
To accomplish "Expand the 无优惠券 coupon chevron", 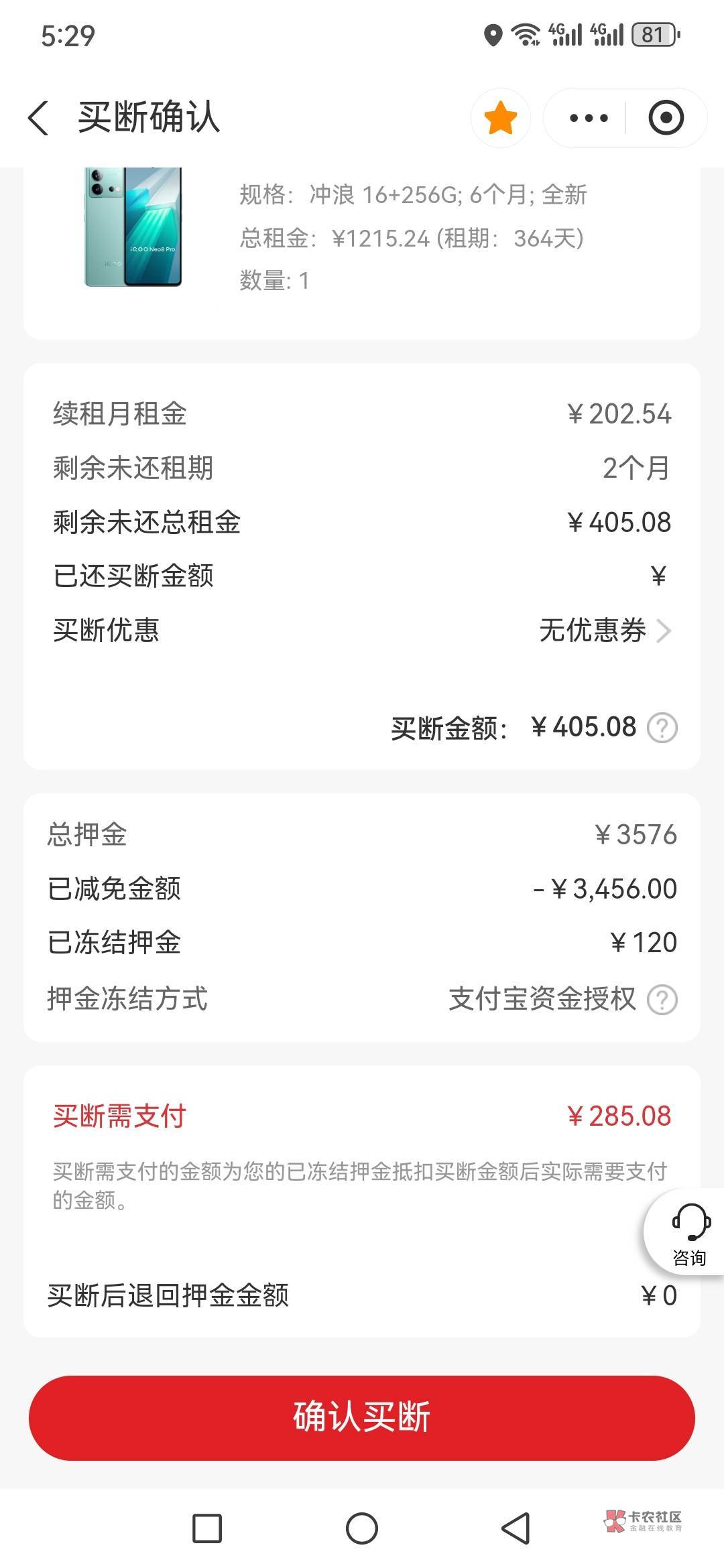I will 663,631.
